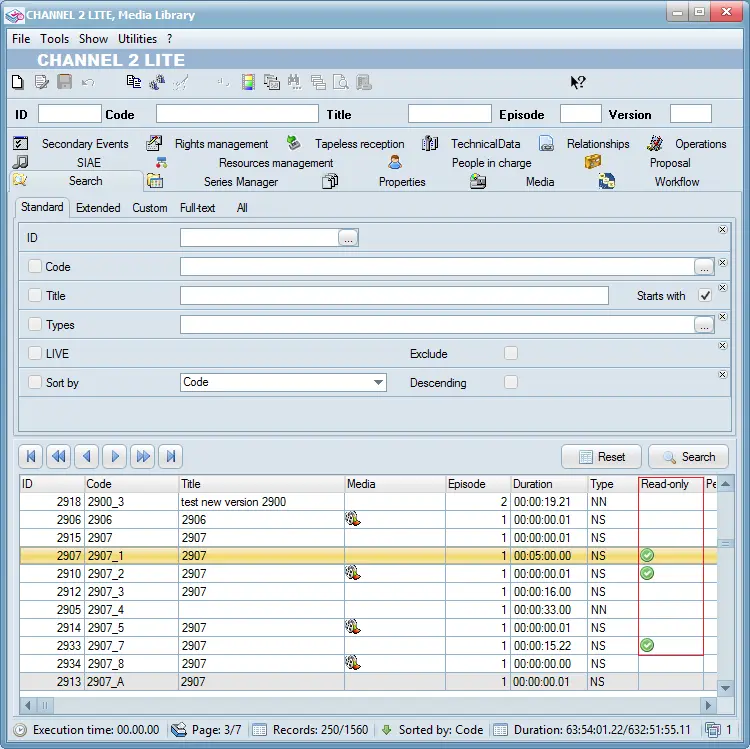Open the Types browse ellipsis button

704,325
